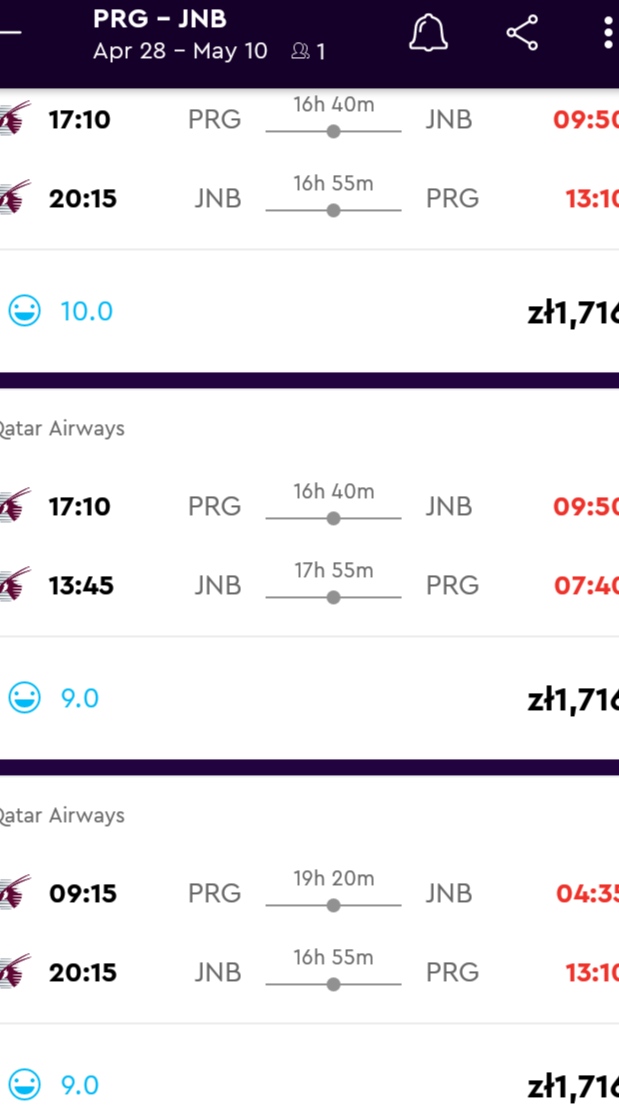Tap the 10.0 rating smiley face
The width and height of the screenshot is (619, 1106).
25,310
